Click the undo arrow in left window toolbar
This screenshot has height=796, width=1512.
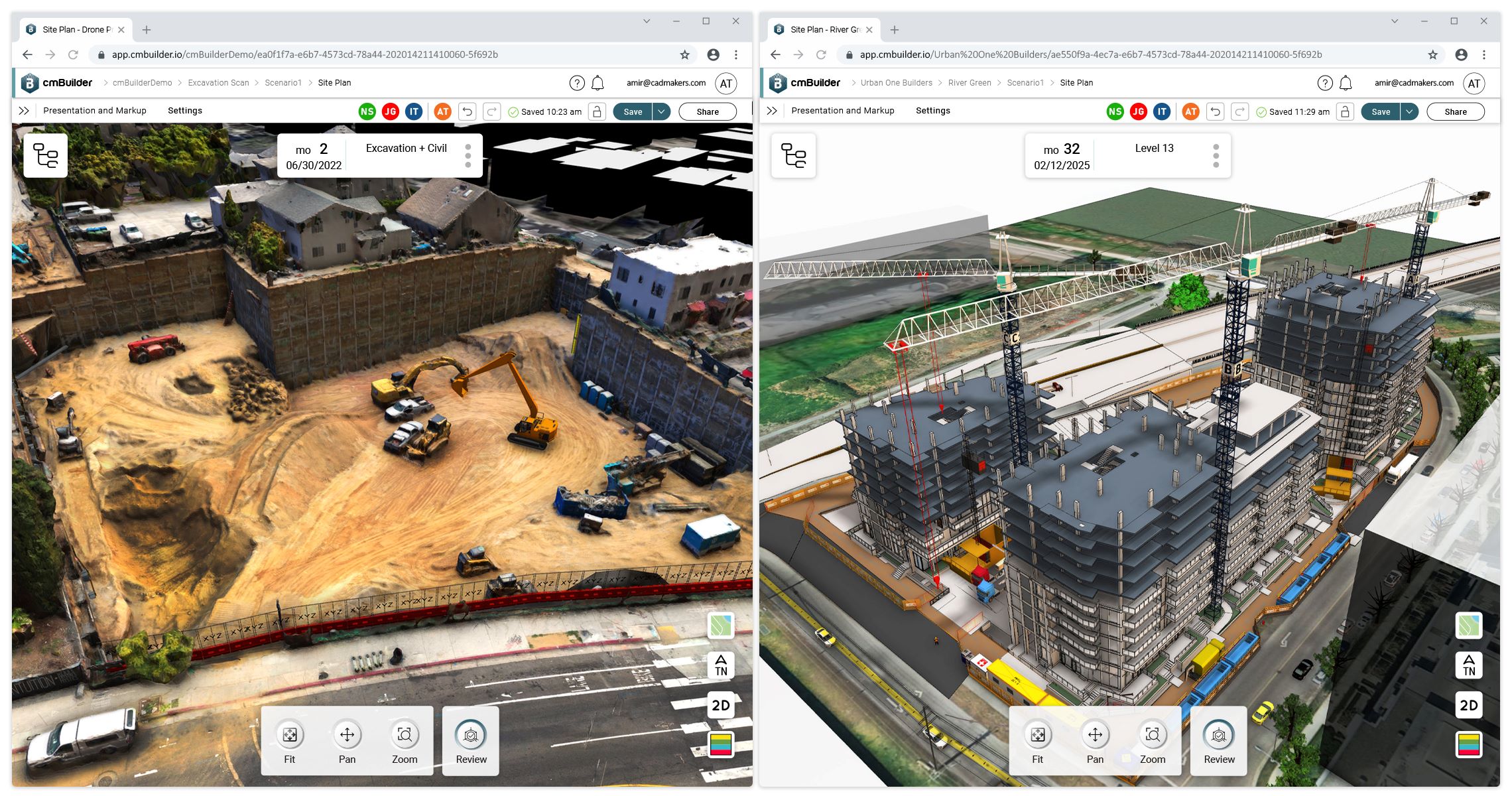coord(467,111)
